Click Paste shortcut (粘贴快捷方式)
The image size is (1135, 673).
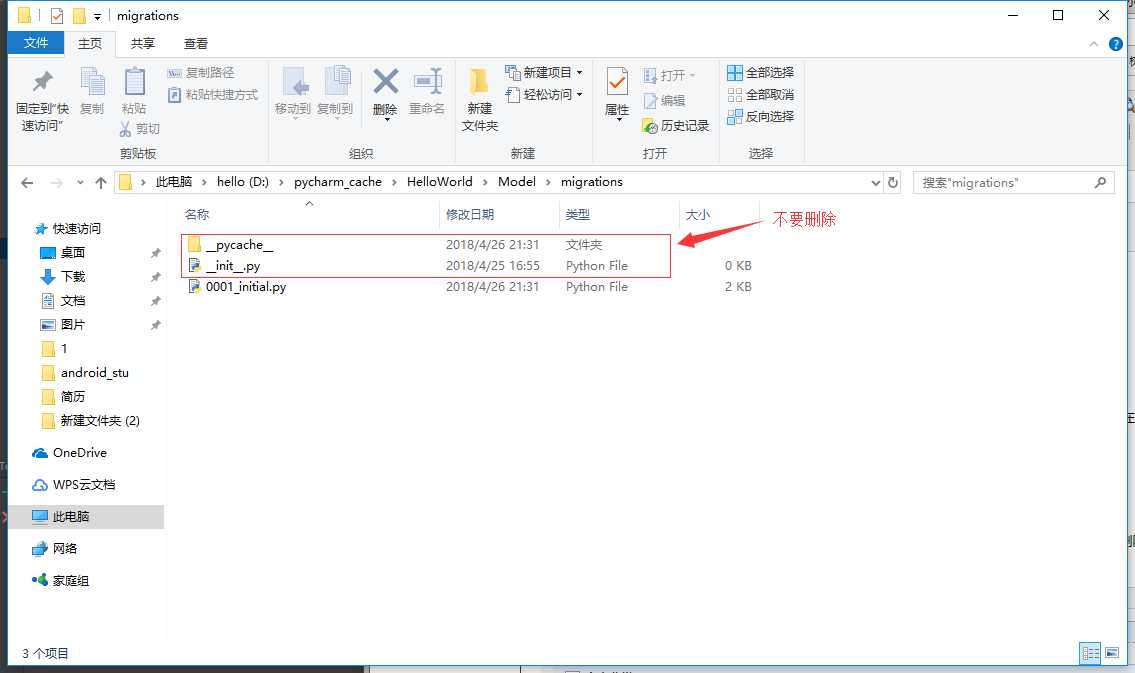(x=213, y=95)
